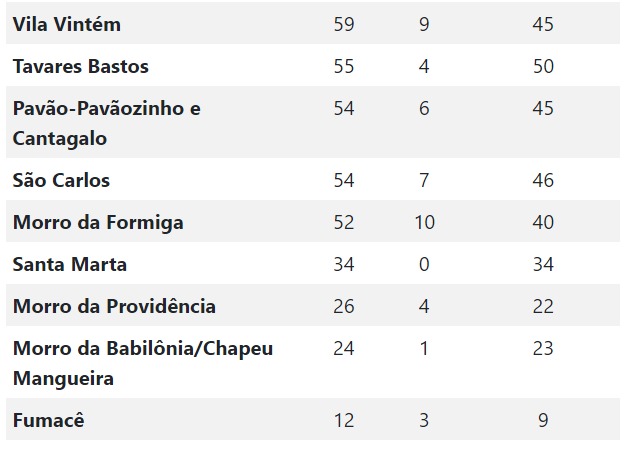Click Morro da Babilônia/Chapeu Mangueira label

[143, 364]
